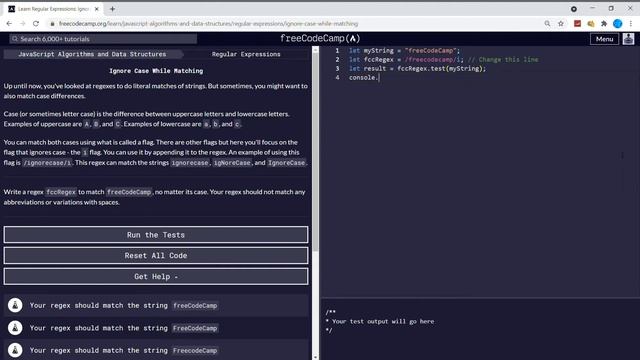
Task: Click the /ignorecase/i code example
Action: point(47,162)
